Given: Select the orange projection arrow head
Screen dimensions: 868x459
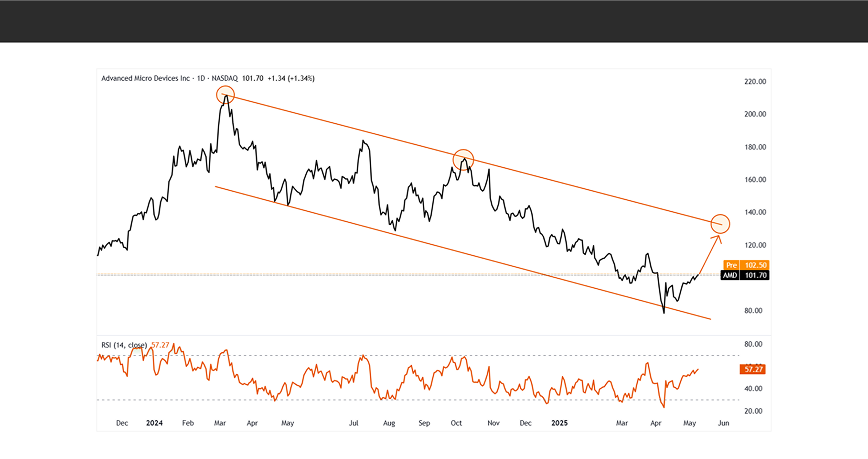Looking at the screenshot, I should [716, 236].
